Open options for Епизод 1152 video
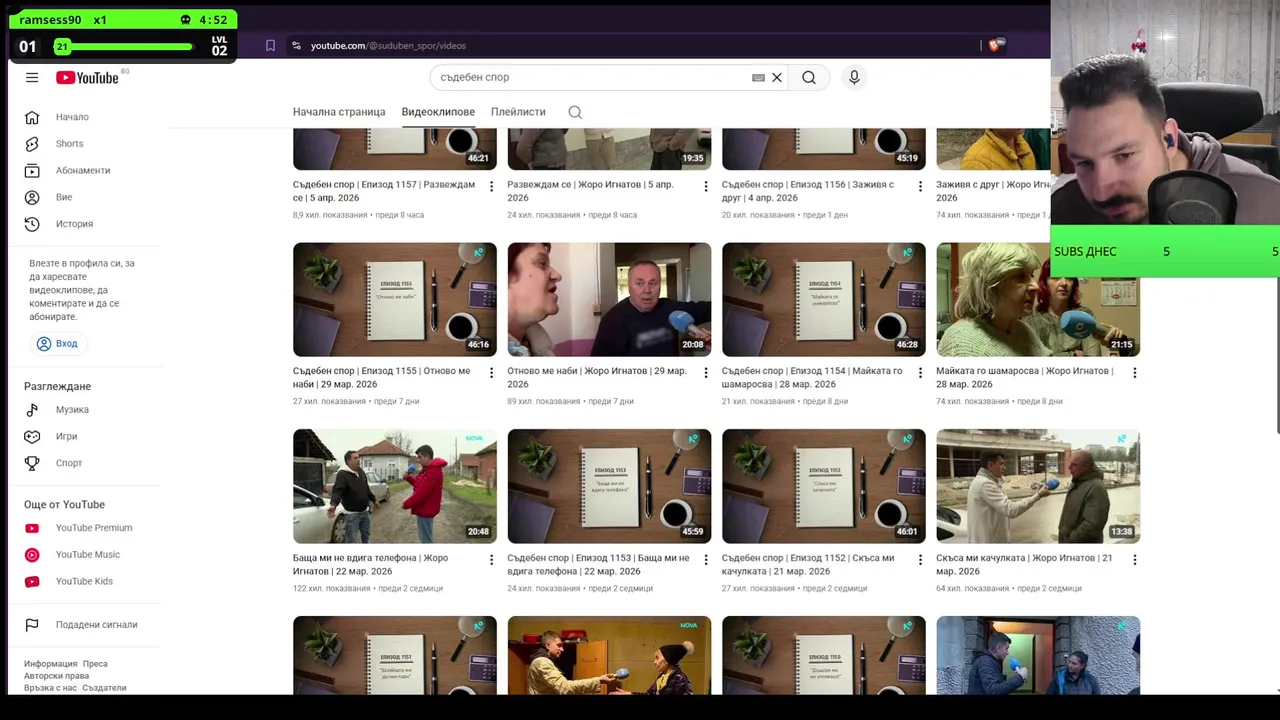 (920, 559)
